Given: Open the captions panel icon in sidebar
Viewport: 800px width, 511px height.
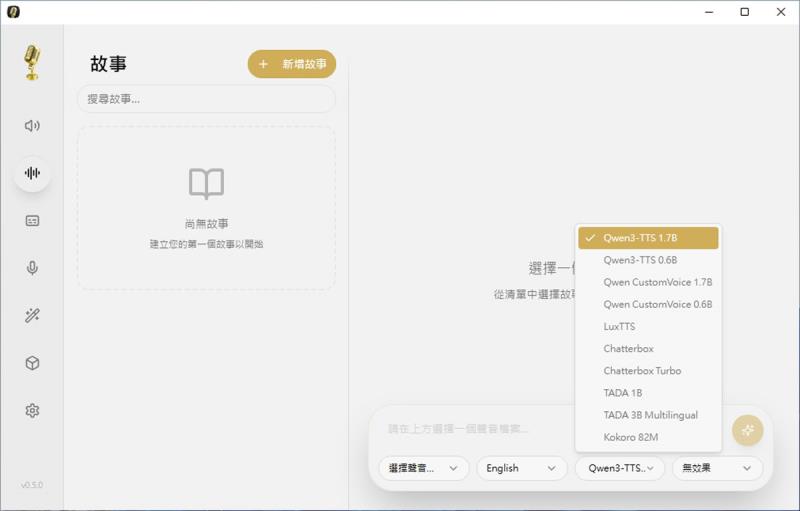Looking at the screenshot, I should point(32,221).
